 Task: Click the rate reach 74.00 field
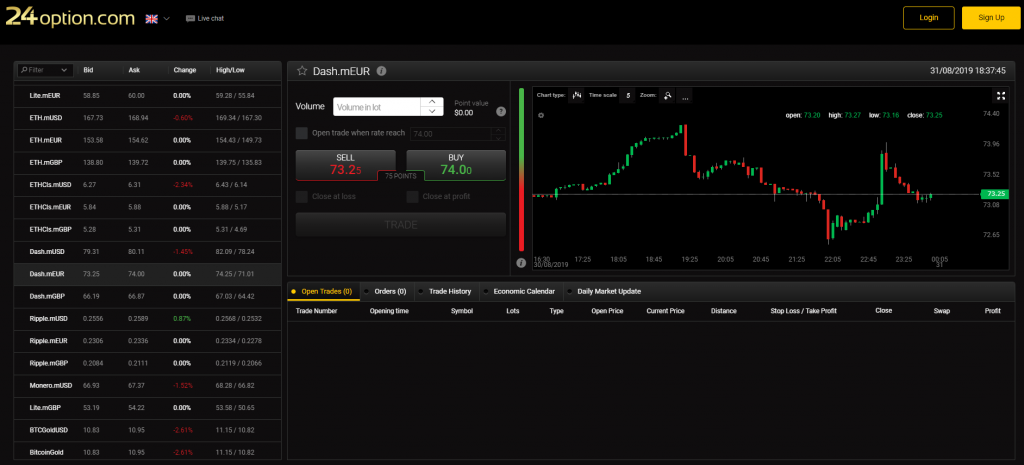(x=450, y=133)
